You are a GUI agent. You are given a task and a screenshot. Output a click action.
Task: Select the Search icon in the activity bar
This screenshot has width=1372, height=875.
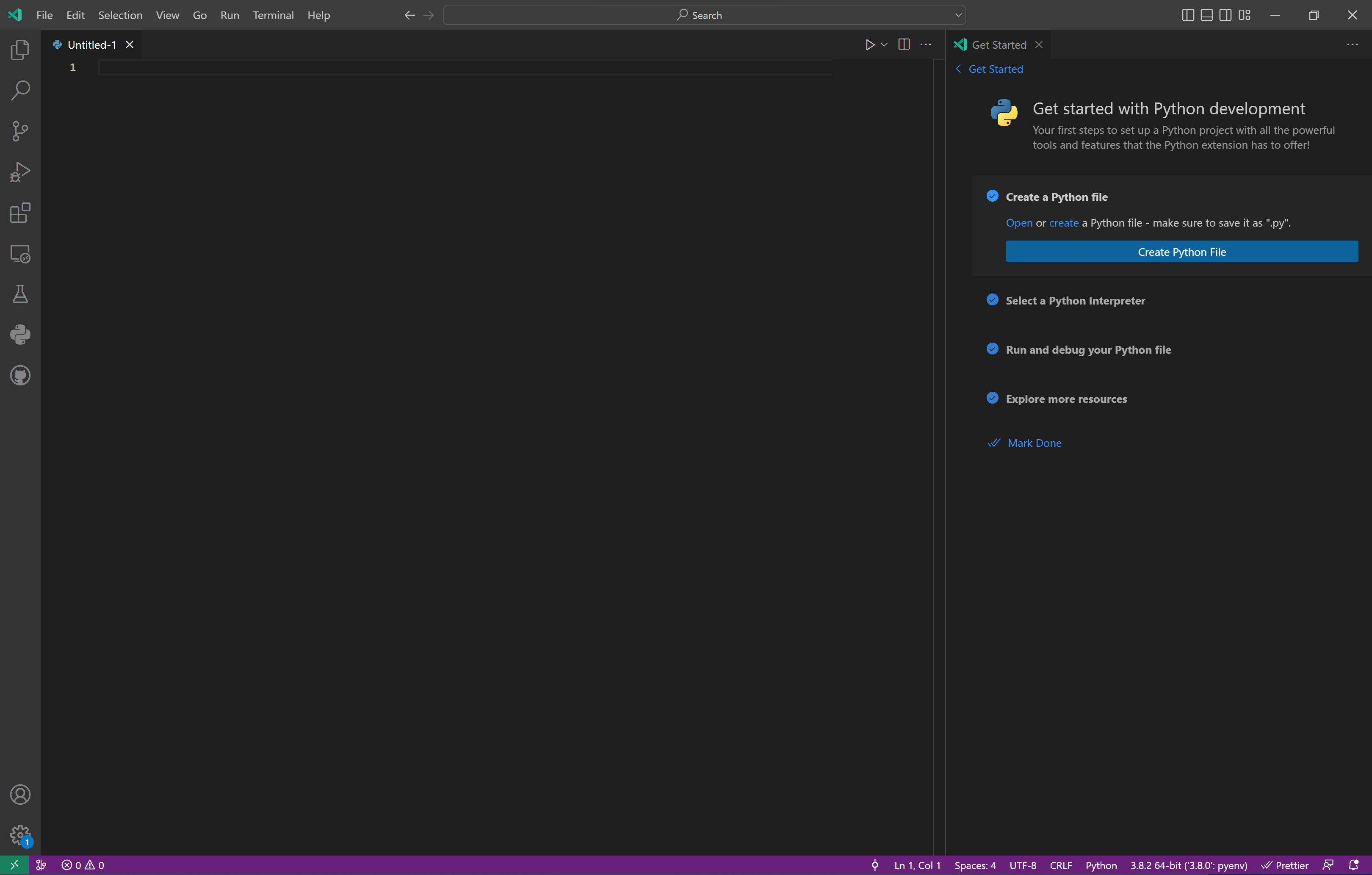coord(20,90)
